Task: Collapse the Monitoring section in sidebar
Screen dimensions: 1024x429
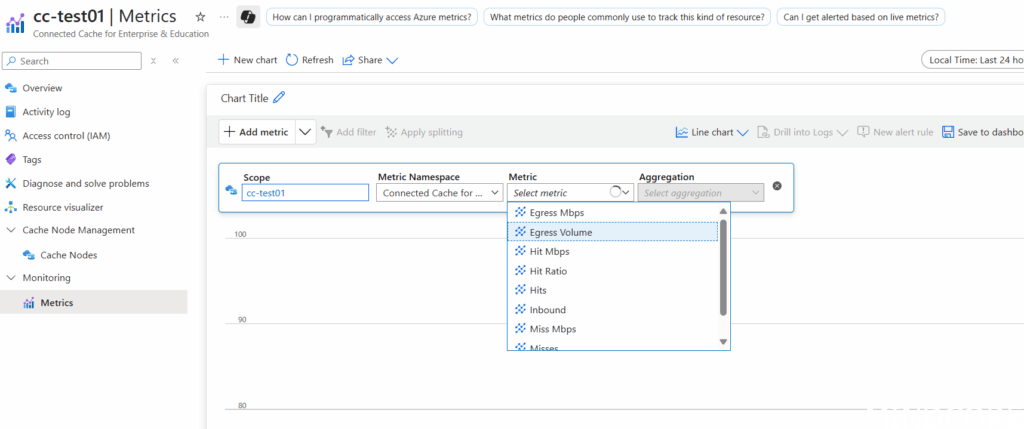Action: 11,278
